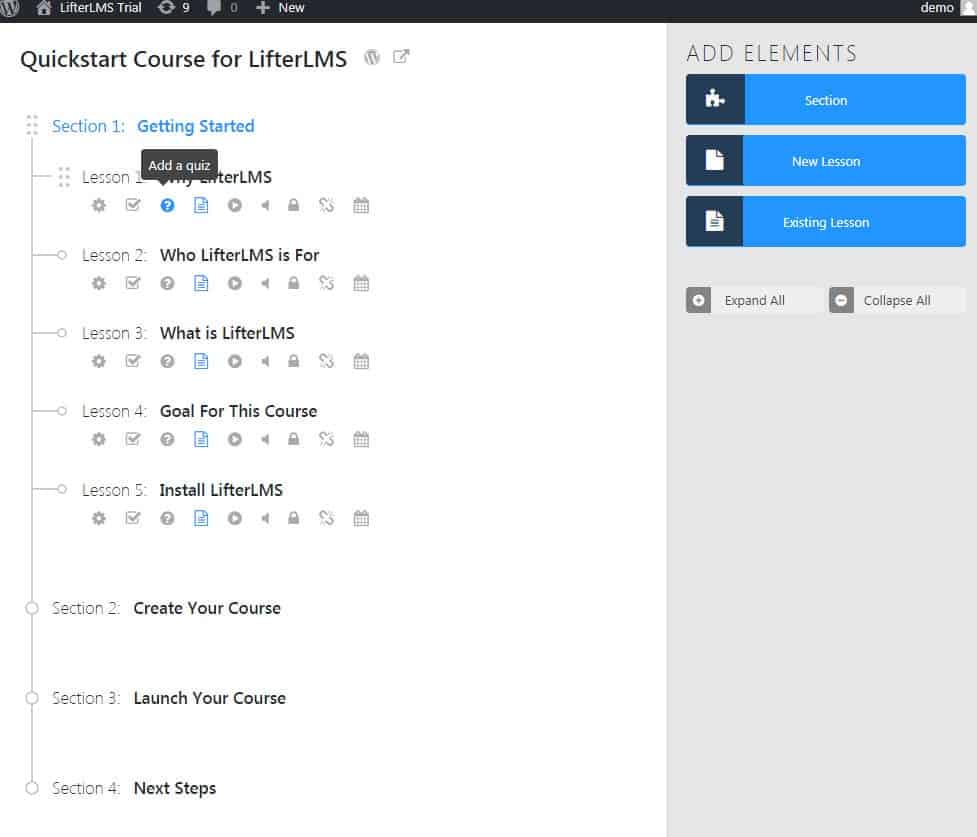977x837 pixels.
Task: Click the lock icon for Goal For This Course
Action: point(293,439)
